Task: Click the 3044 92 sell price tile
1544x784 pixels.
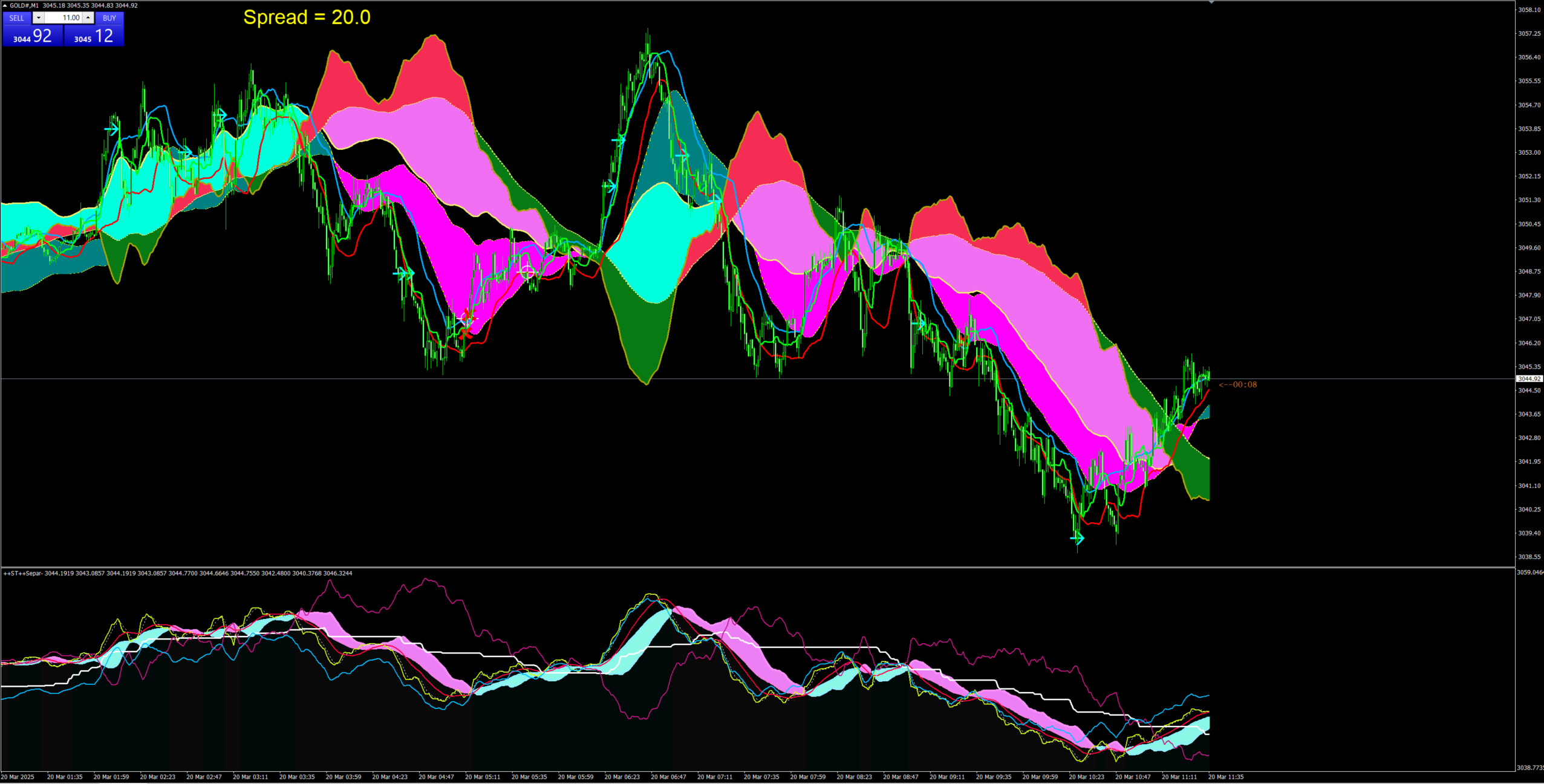Action: [33, 36]
